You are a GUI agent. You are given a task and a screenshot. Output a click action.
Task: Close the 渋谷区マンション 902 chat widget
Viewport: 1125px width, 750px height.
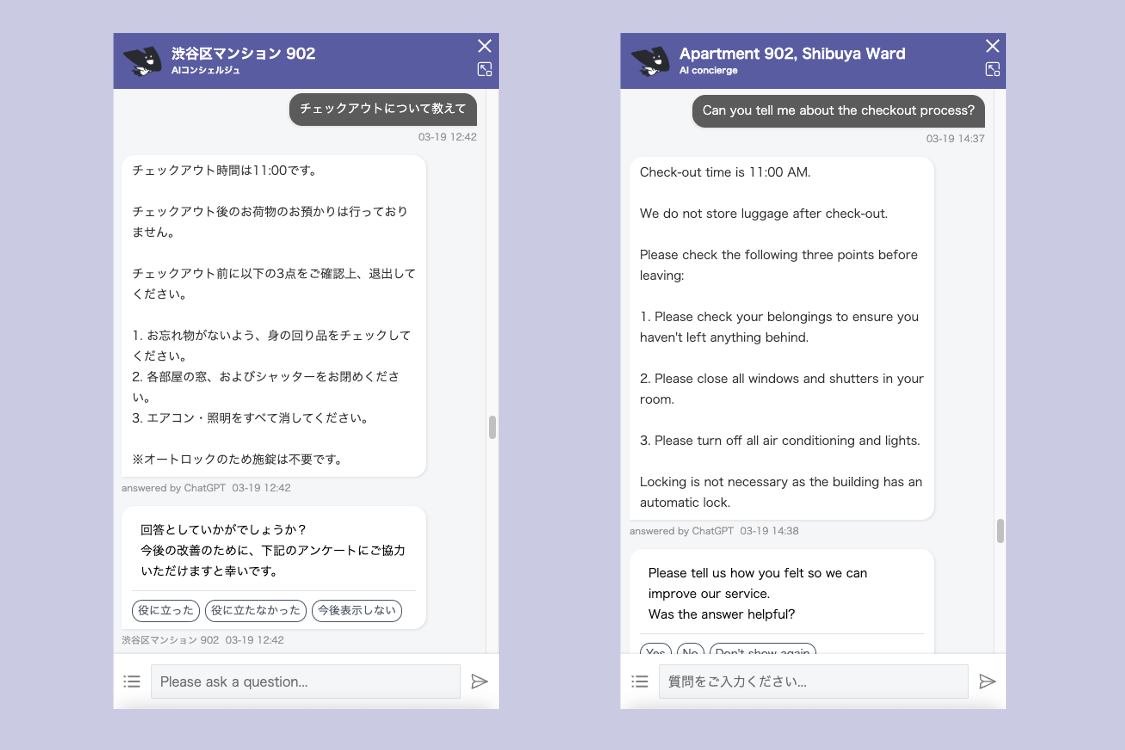coord(485,46)
